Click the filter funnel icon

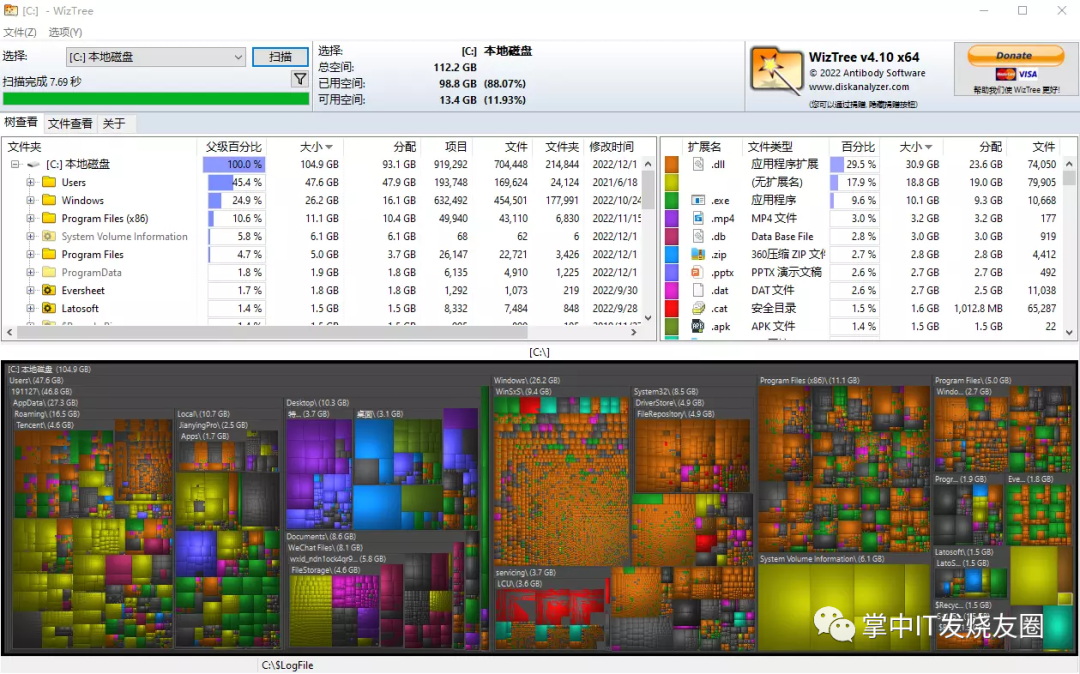point(300,80)
